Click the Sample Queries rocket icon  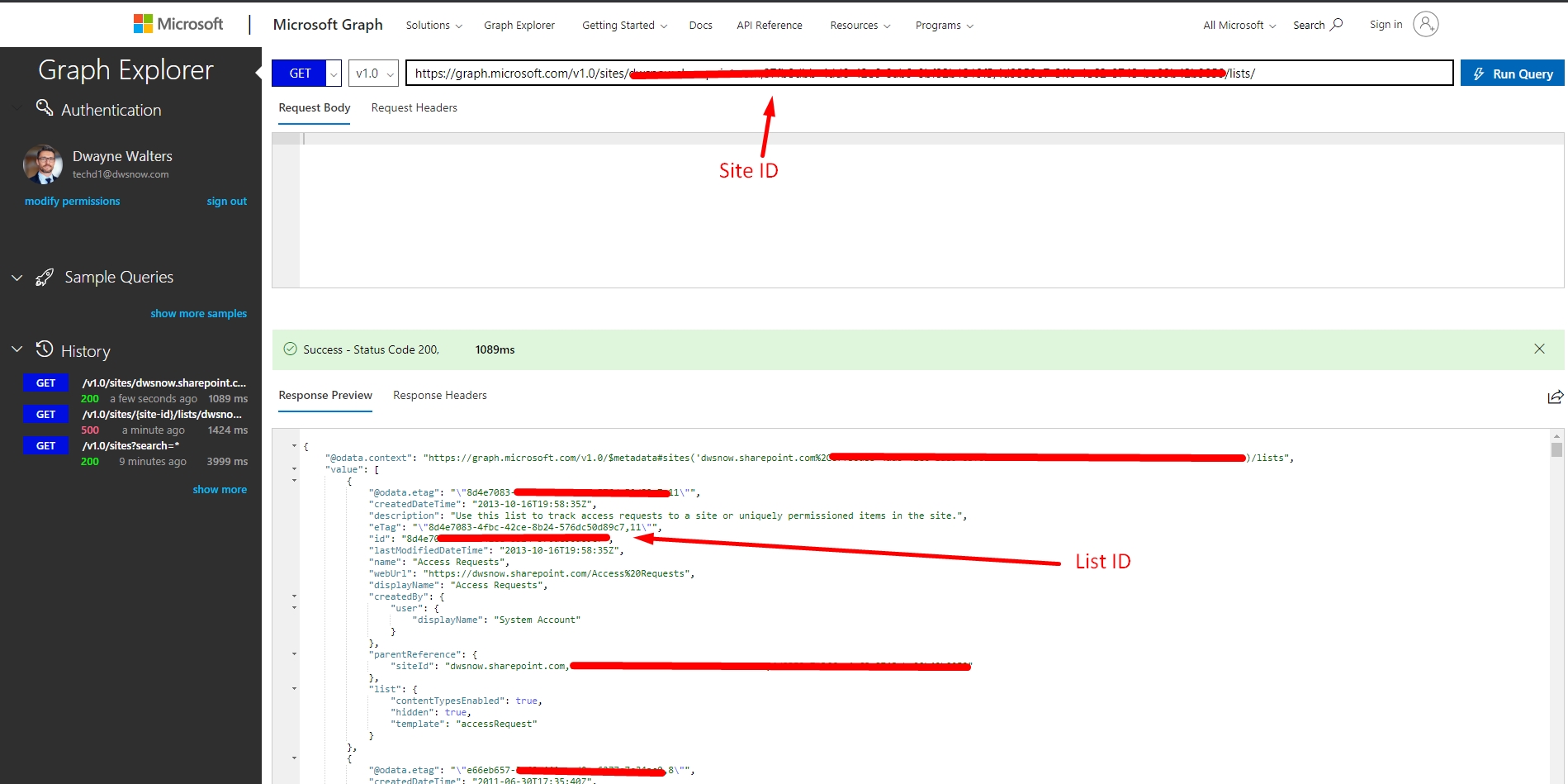(45, 278)
